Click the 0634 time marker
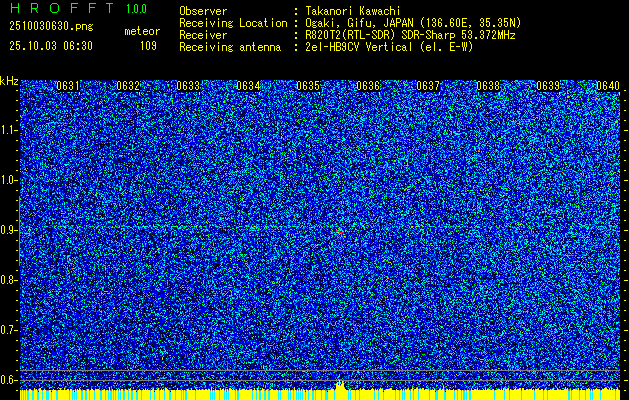 pyautogui.click(x=248, y=86)
